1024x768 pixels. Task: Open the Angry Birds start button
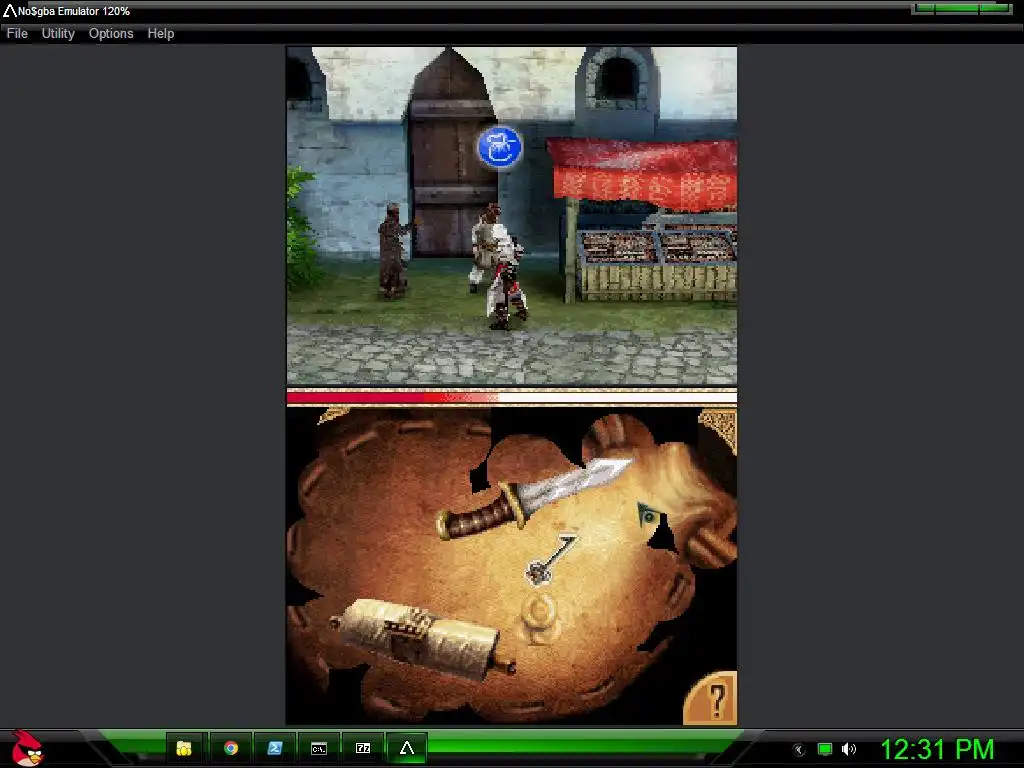(x=27, y=748)
